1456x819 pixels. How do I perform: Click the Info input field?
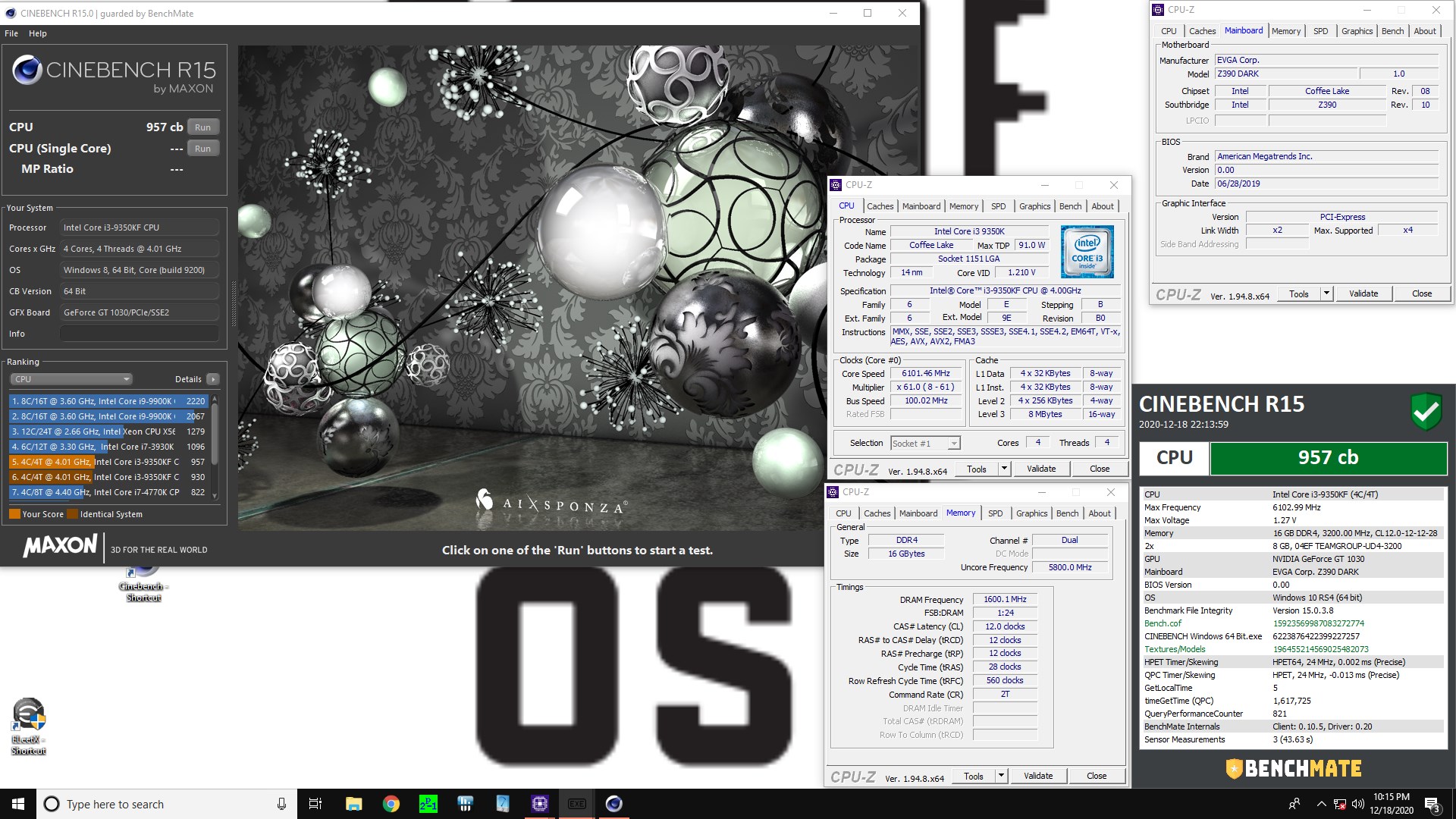[x=140, y=334]
